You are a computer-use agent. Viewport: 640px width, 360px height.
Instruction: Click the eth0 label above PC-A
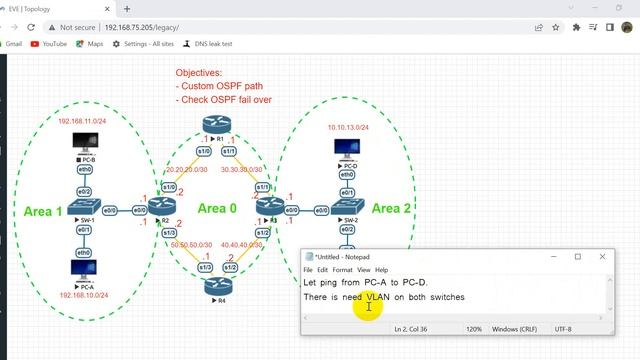83,253
